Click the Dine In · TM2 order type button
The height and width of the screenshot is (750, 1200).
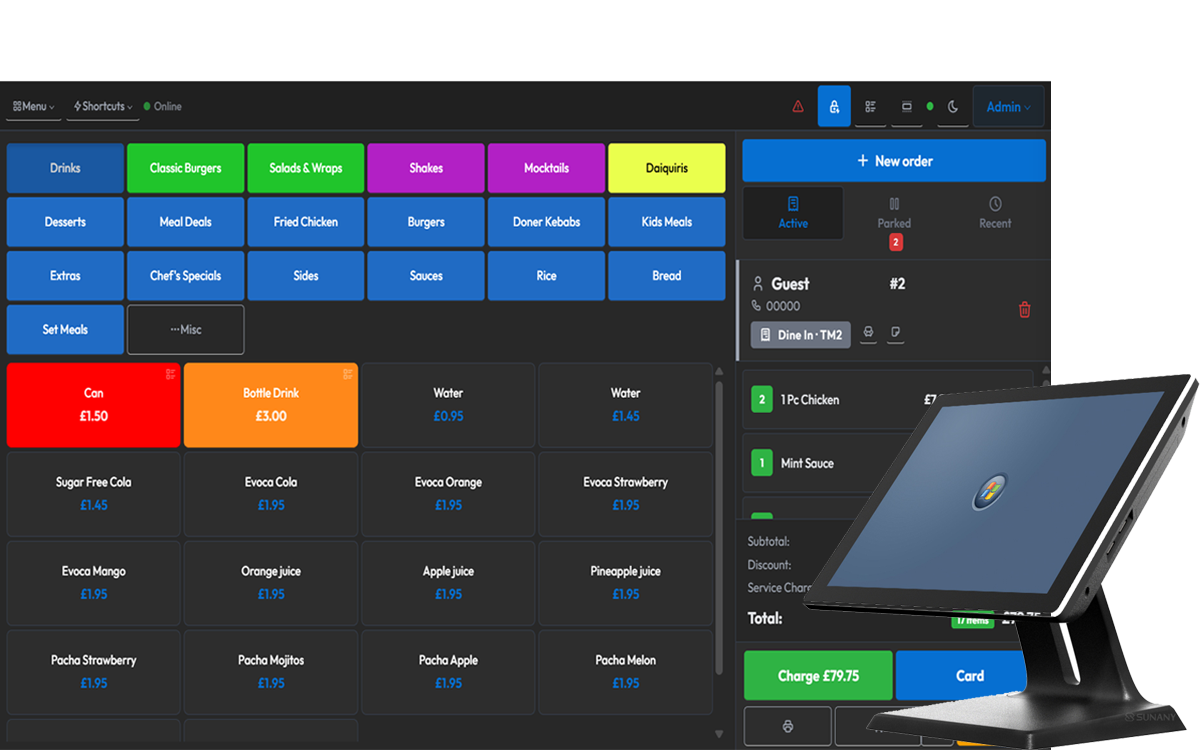801,335
